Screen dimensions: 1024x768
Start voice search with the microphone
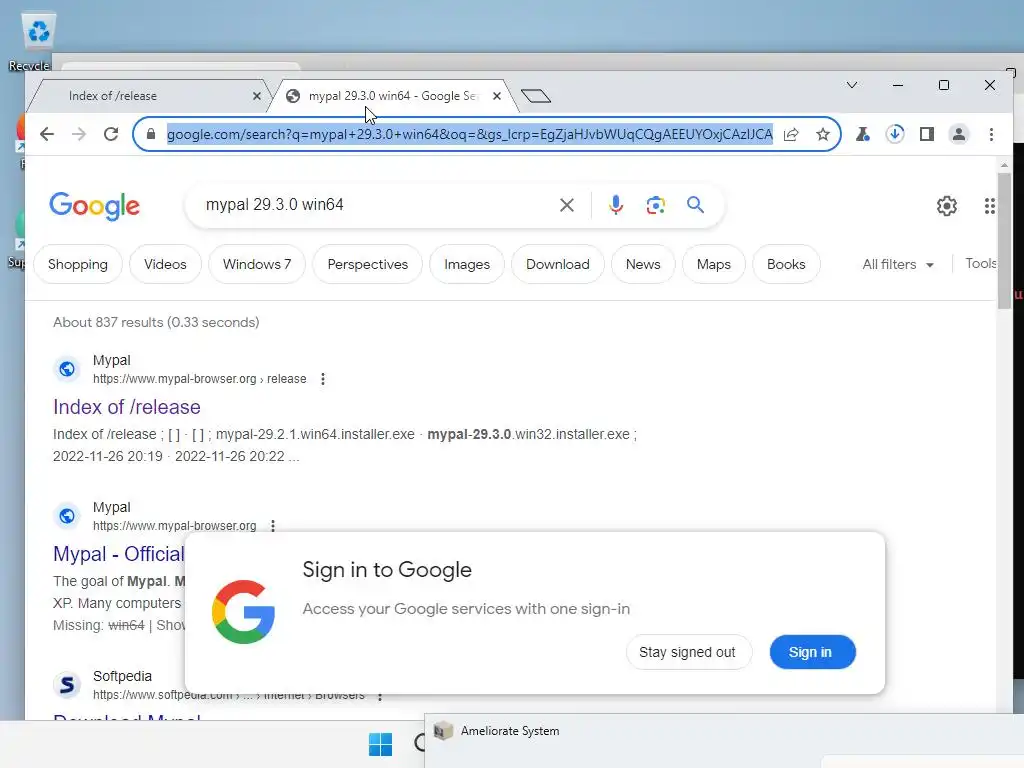[x=615, y=205]
